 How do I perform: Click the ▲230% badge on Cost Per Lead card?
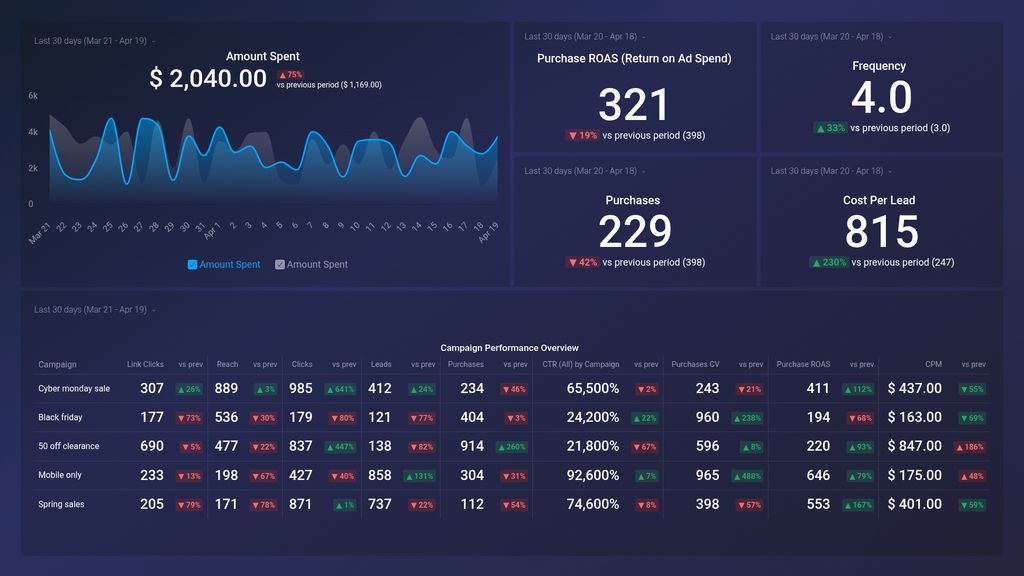tap(827, 262)
